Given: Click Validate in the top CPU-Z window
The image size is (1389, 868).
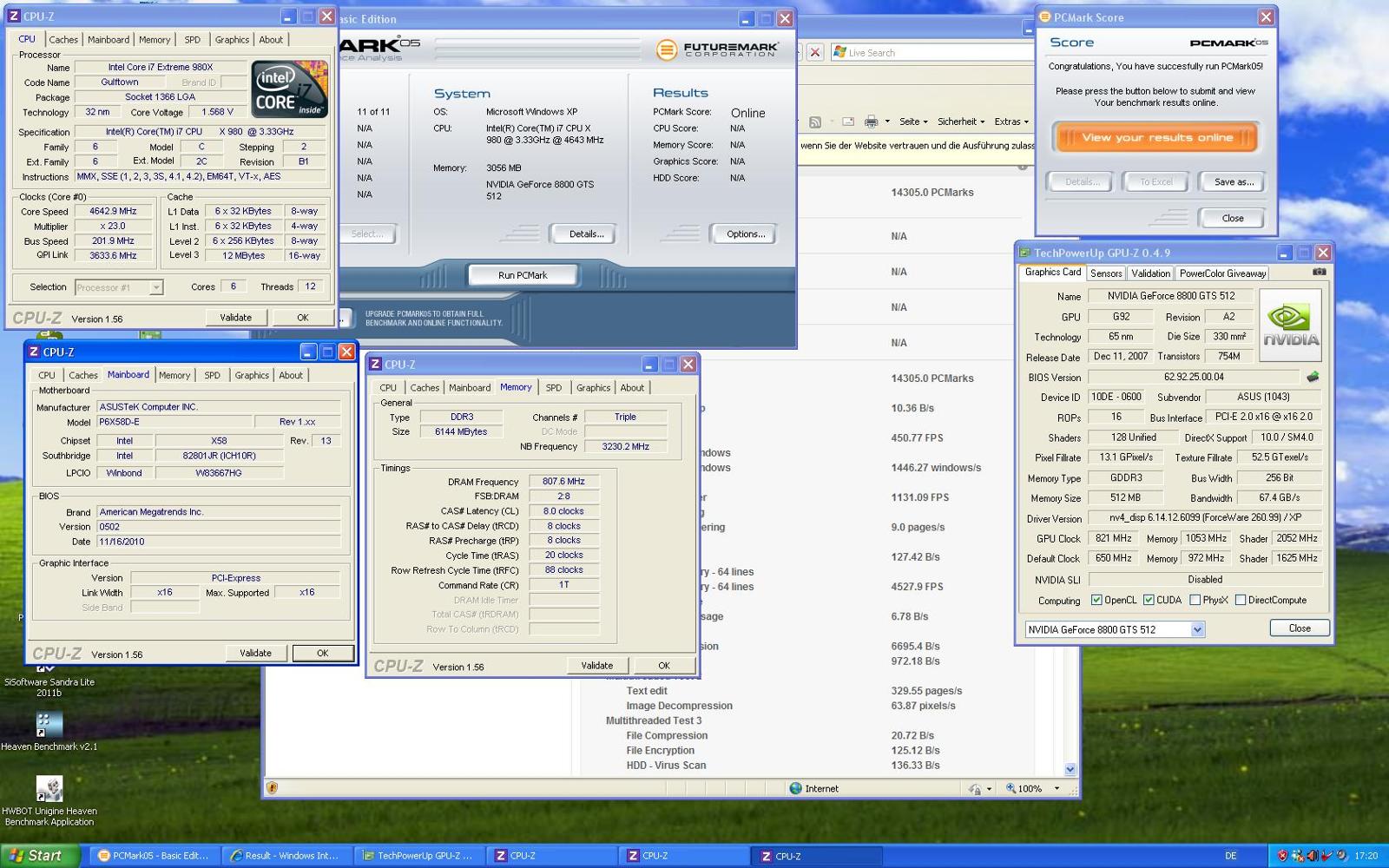Looking at the screenshot, I should pyautogui.click(x=235, y=318).
